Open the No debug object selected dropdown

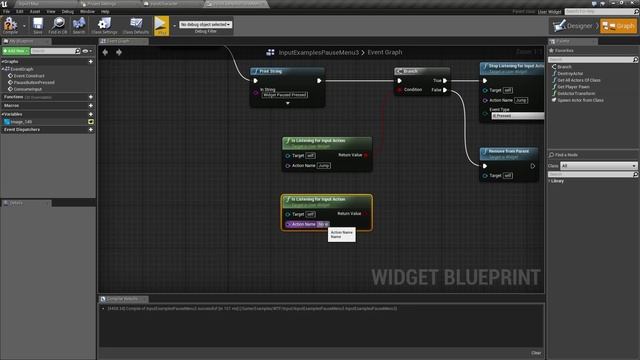[x=205, y=24]
